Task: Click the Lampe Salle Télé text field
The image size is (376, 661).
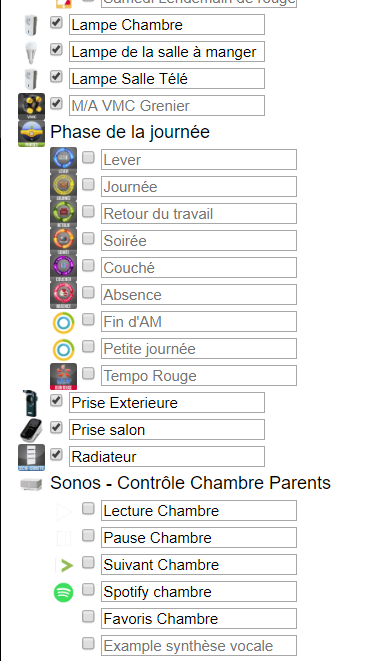Action: point(167,79)
